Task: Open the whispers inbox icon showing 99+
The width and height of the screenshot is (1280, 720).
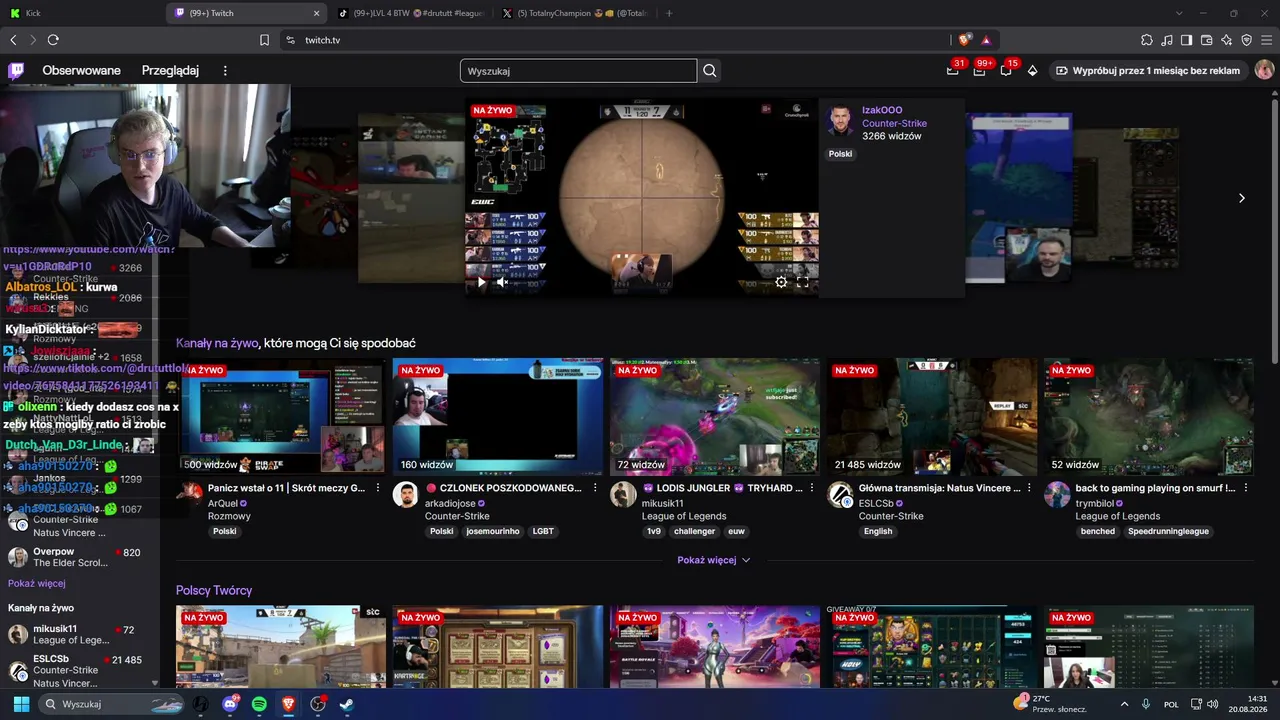Action: (x=979, y=70)
